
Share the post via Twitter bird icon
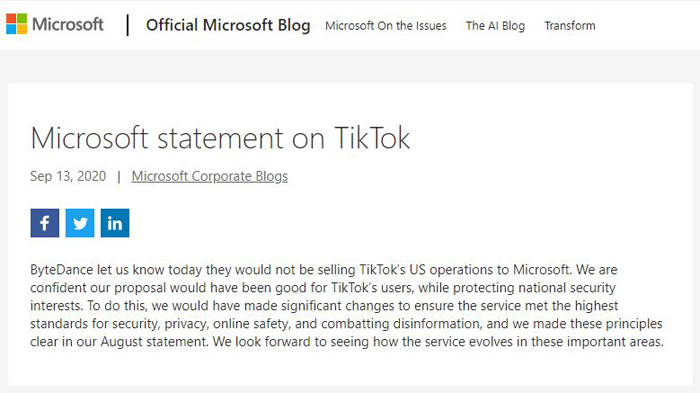(80, 223)
